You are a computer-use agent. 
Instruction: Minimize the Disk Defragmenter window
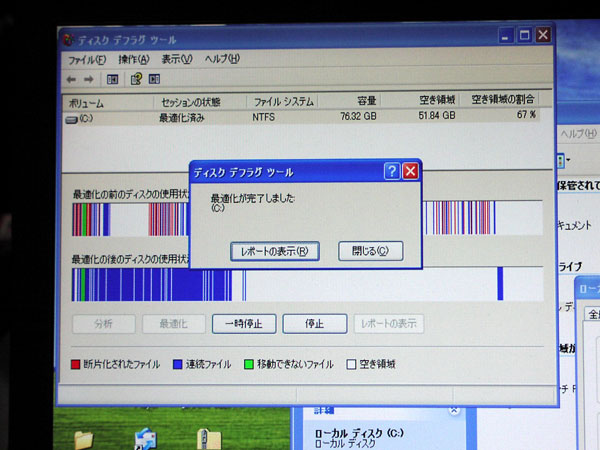pos(506,36)
